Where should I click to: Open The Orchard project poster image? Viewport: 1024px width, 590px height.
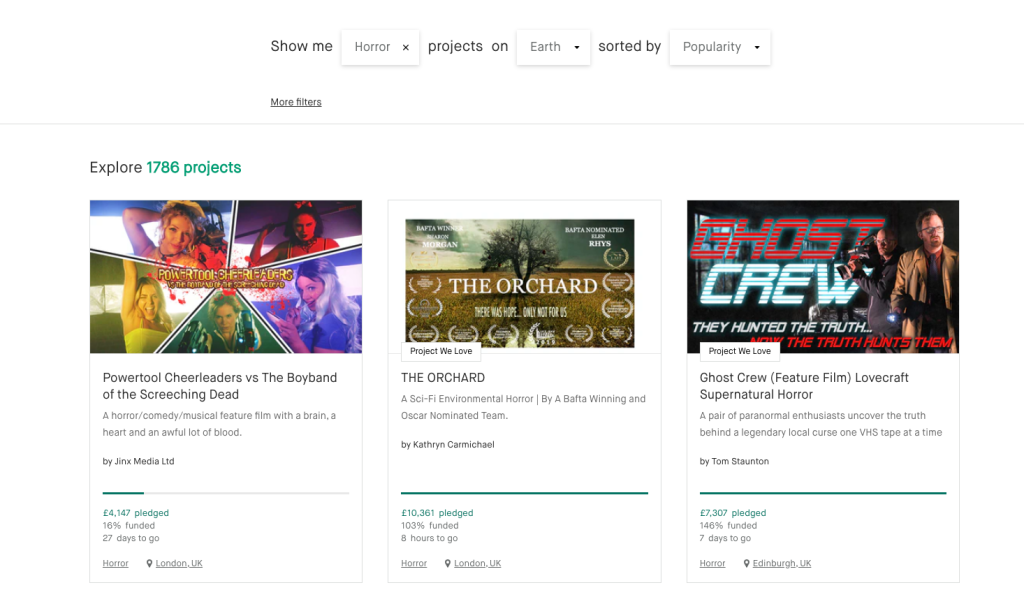coord(519,282)
